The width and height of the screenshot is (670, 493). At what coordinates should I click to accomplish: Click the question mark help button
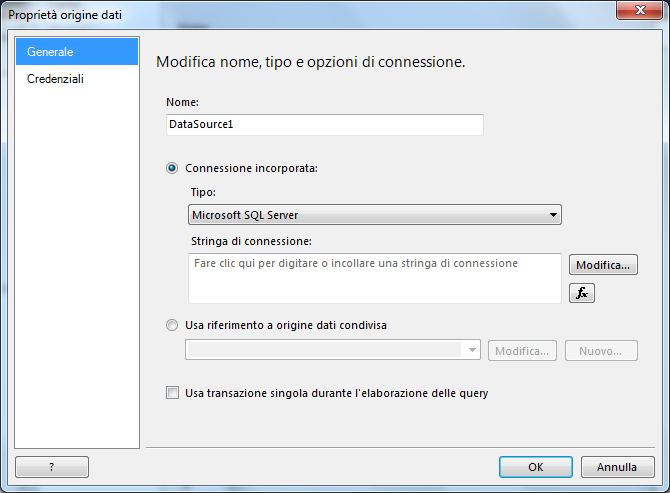52,467
